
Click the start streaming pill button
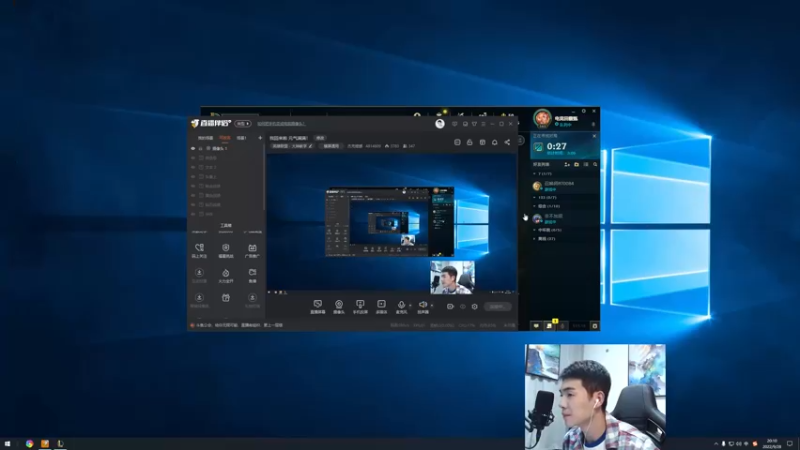tap(497, 307)
